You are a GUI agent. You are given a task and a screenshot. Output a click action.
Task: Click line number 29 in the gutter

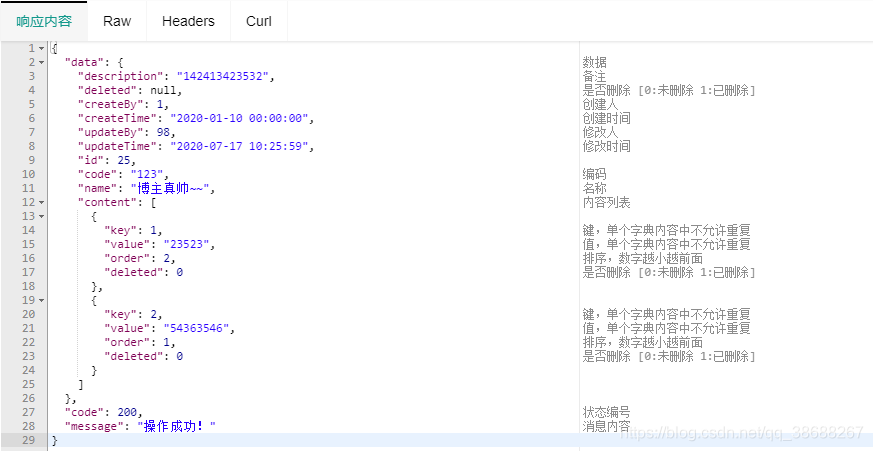coord(28,440)
